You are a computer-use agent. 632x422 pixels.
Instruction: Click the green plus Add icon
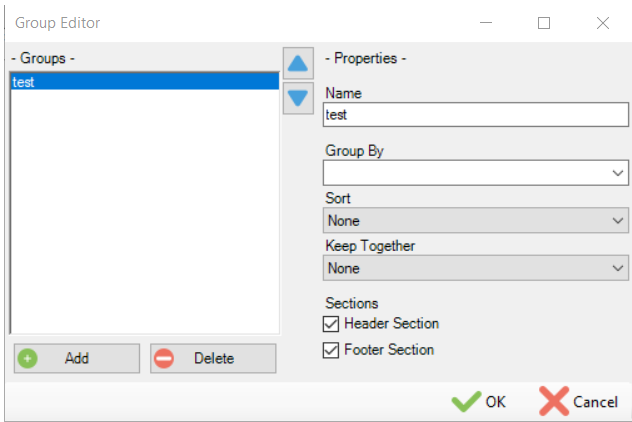28,358
